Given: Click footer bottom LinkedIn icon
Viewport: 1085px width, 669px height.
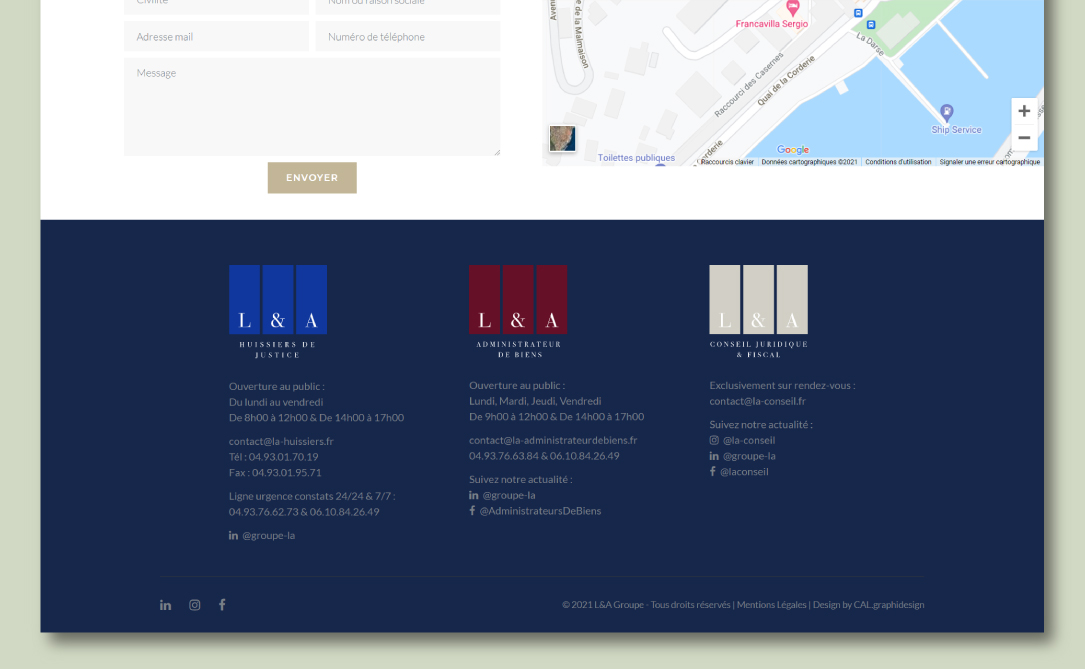Looking at the screenshot, I should point(165,605).
